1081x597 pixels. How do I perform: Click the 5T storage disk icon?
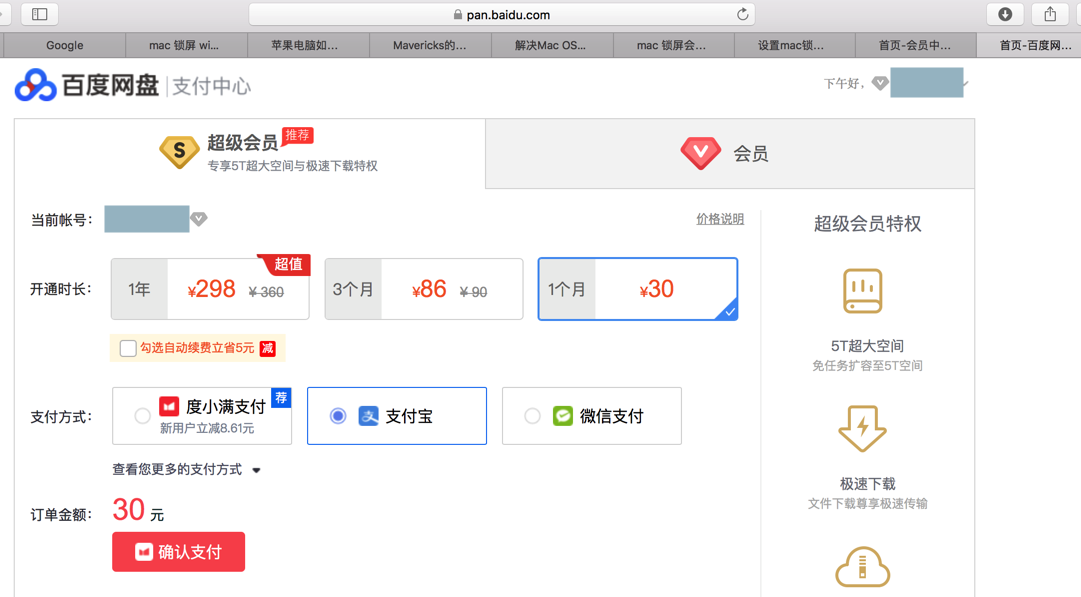pos(862,291)
